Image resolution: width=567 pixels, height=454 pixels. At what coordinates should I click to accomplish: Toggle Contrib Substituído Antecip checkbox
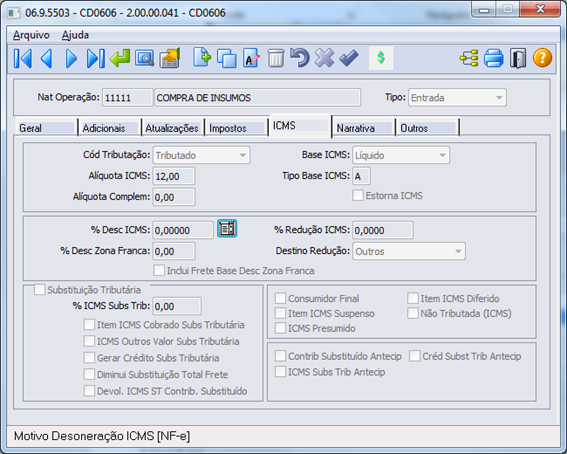(280, 356)
